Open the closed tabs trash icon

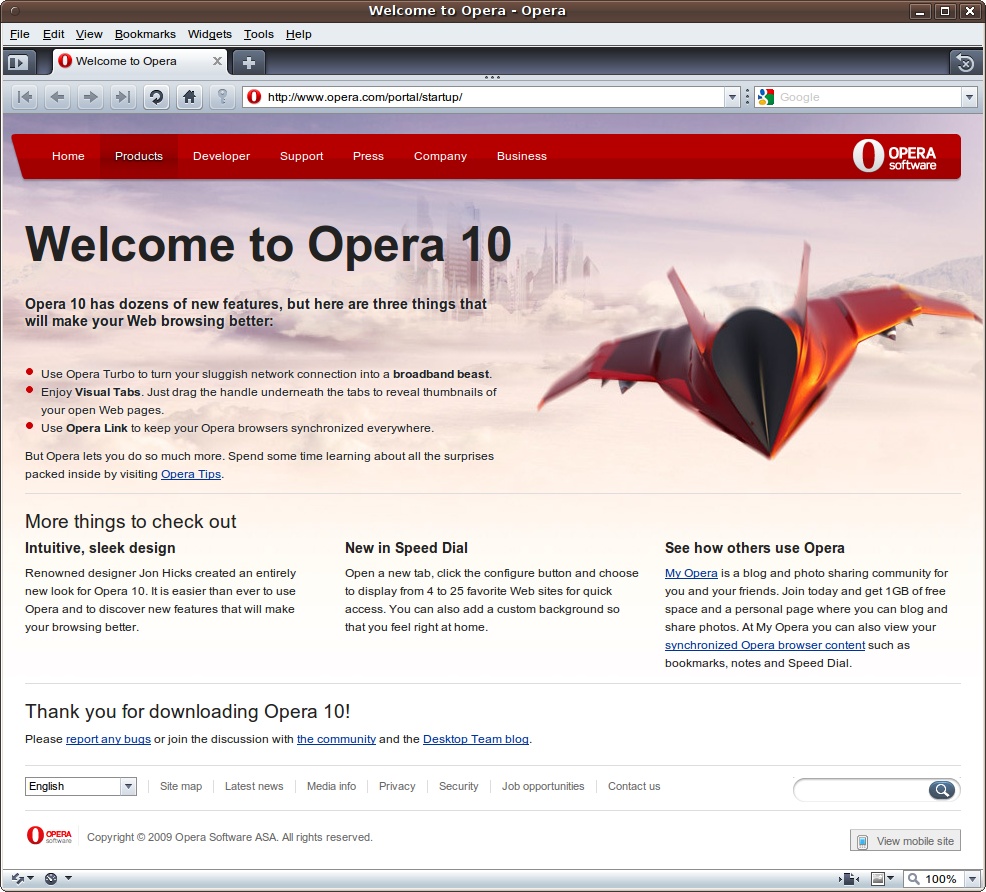pos(963,61)
